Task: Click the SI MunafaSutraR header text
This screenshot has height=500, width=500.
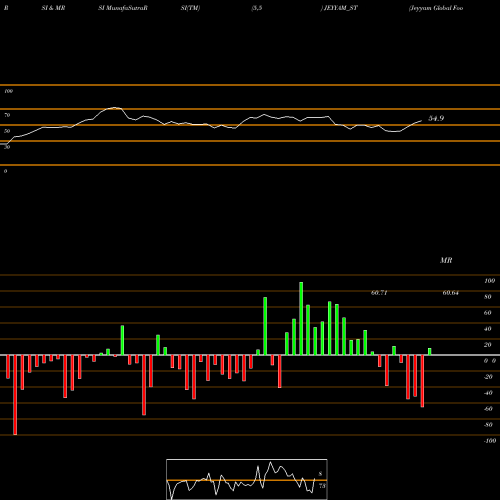Action: pyautogui.click(x=123, y=8)
